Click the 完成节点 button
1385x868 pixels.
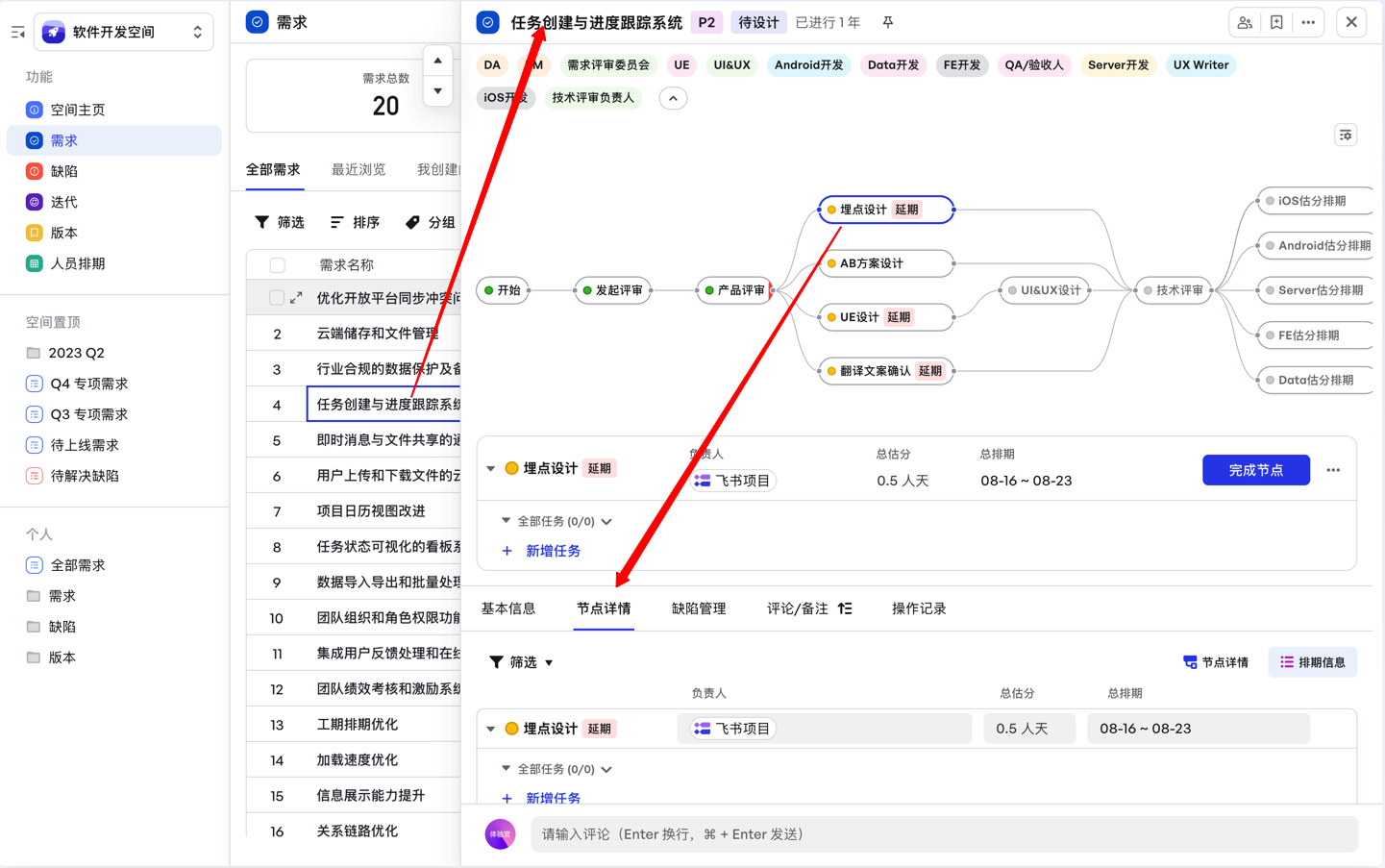1255,470
